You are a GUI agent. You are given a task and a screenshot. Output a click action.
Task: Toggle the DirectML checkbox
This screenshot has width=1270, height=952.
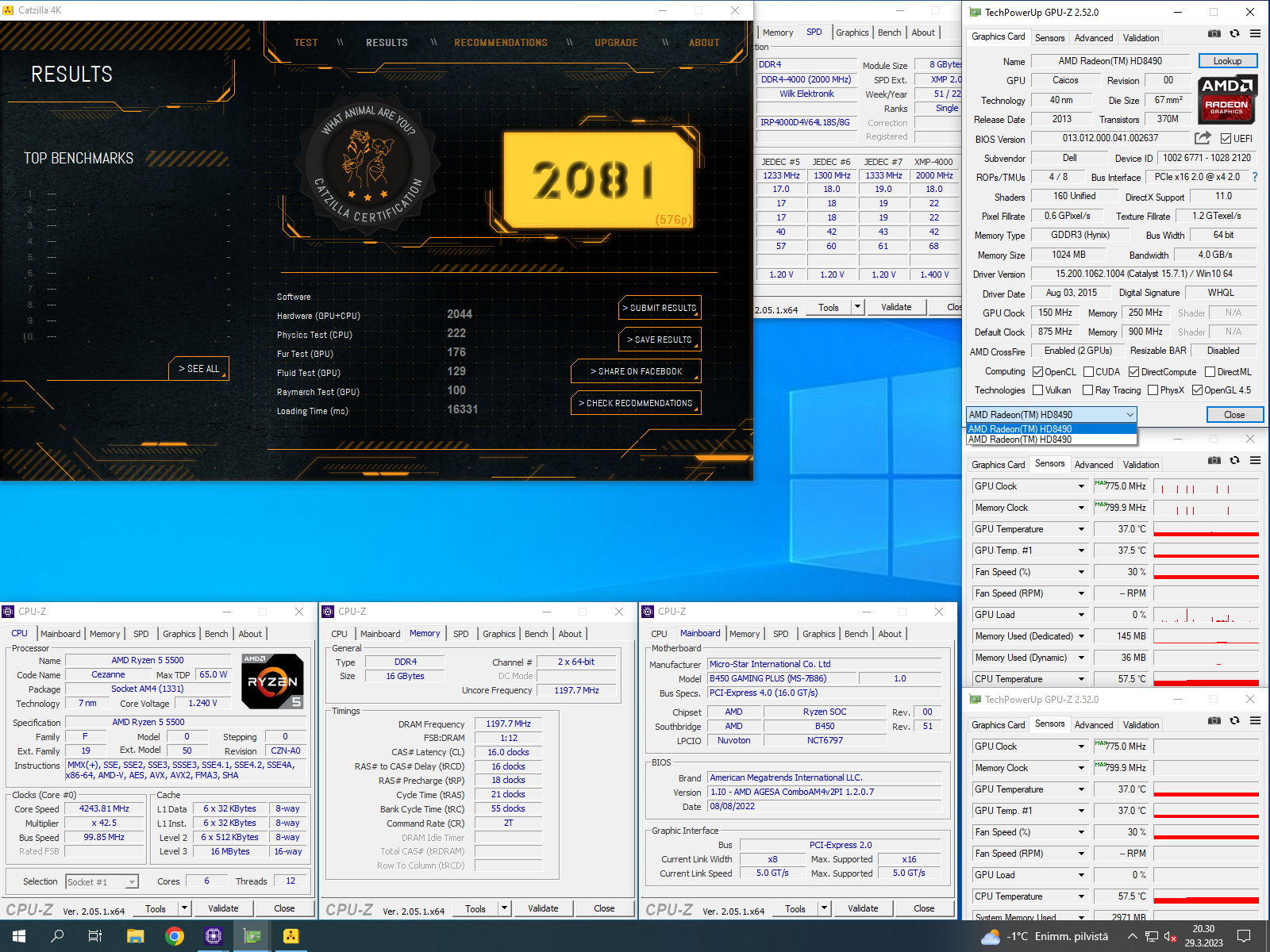[x=1210, y=371]
